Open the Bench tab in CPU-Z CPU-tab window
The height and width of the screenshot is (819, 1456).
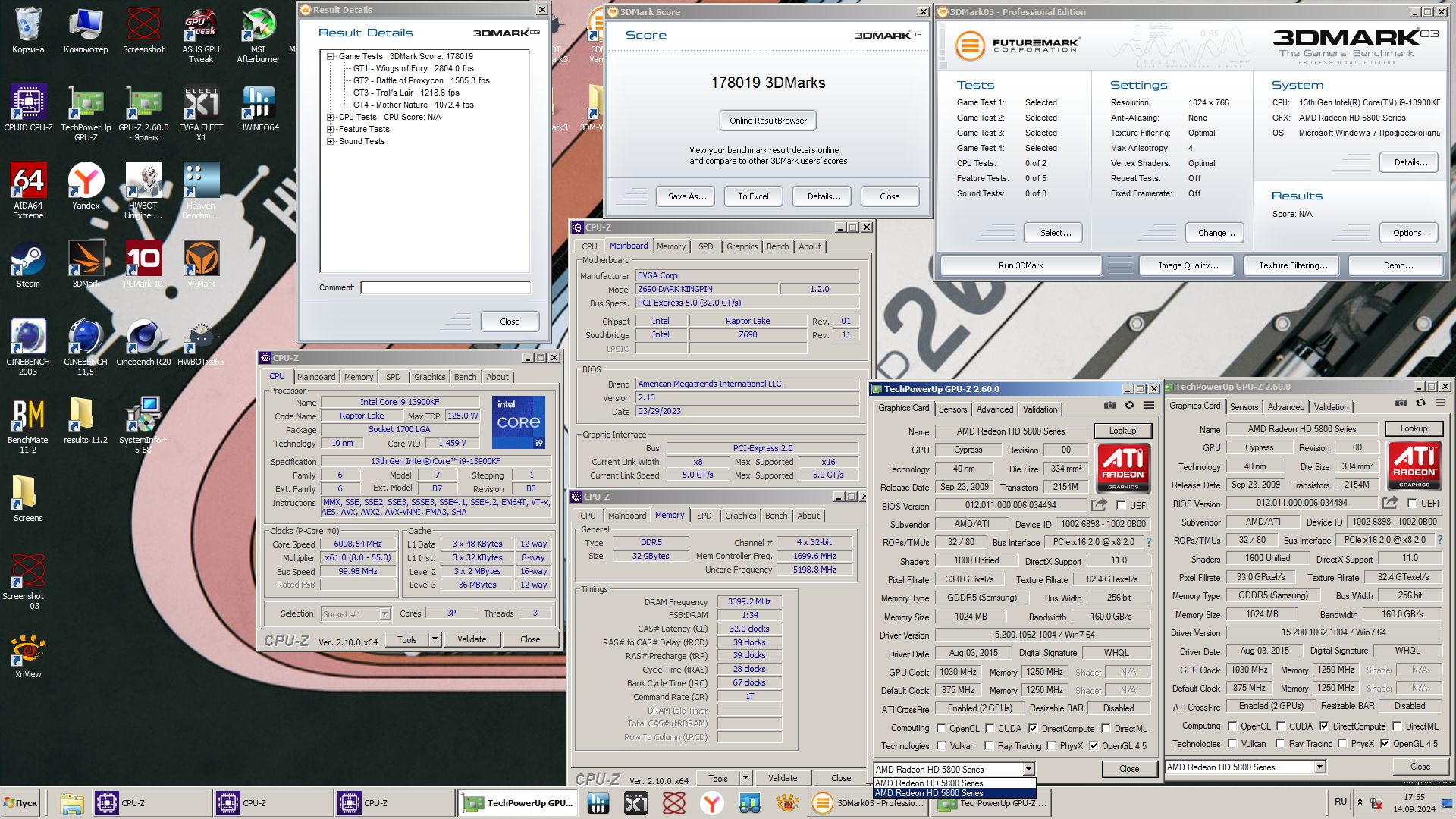[x=465, y=377]
